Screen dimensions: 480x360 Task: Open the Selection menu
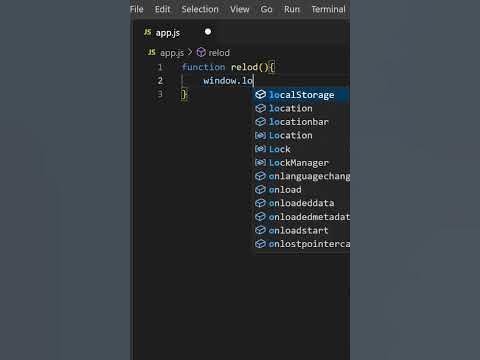[x=200, y=9]
